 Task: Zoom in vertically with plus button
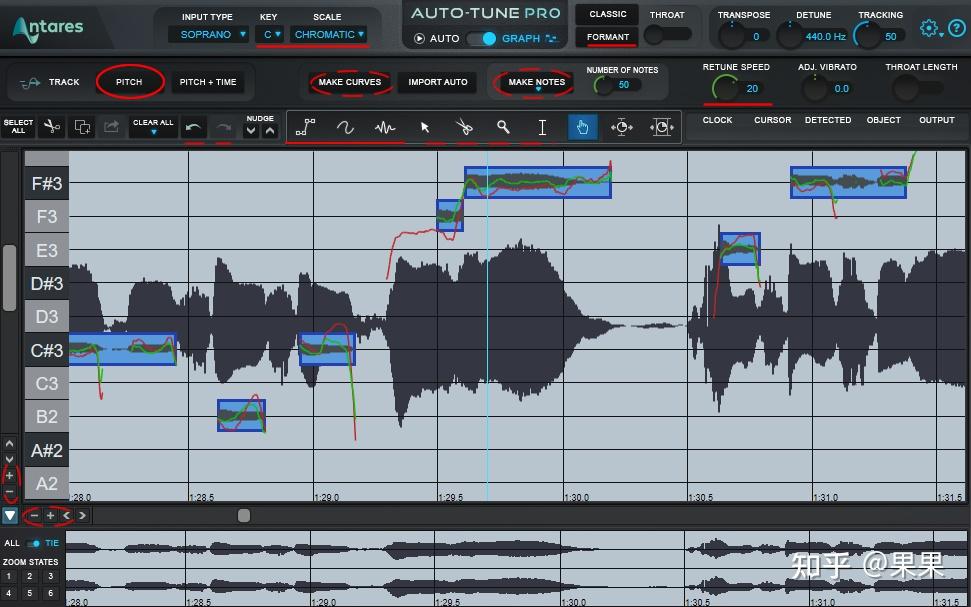pos(9,476)
